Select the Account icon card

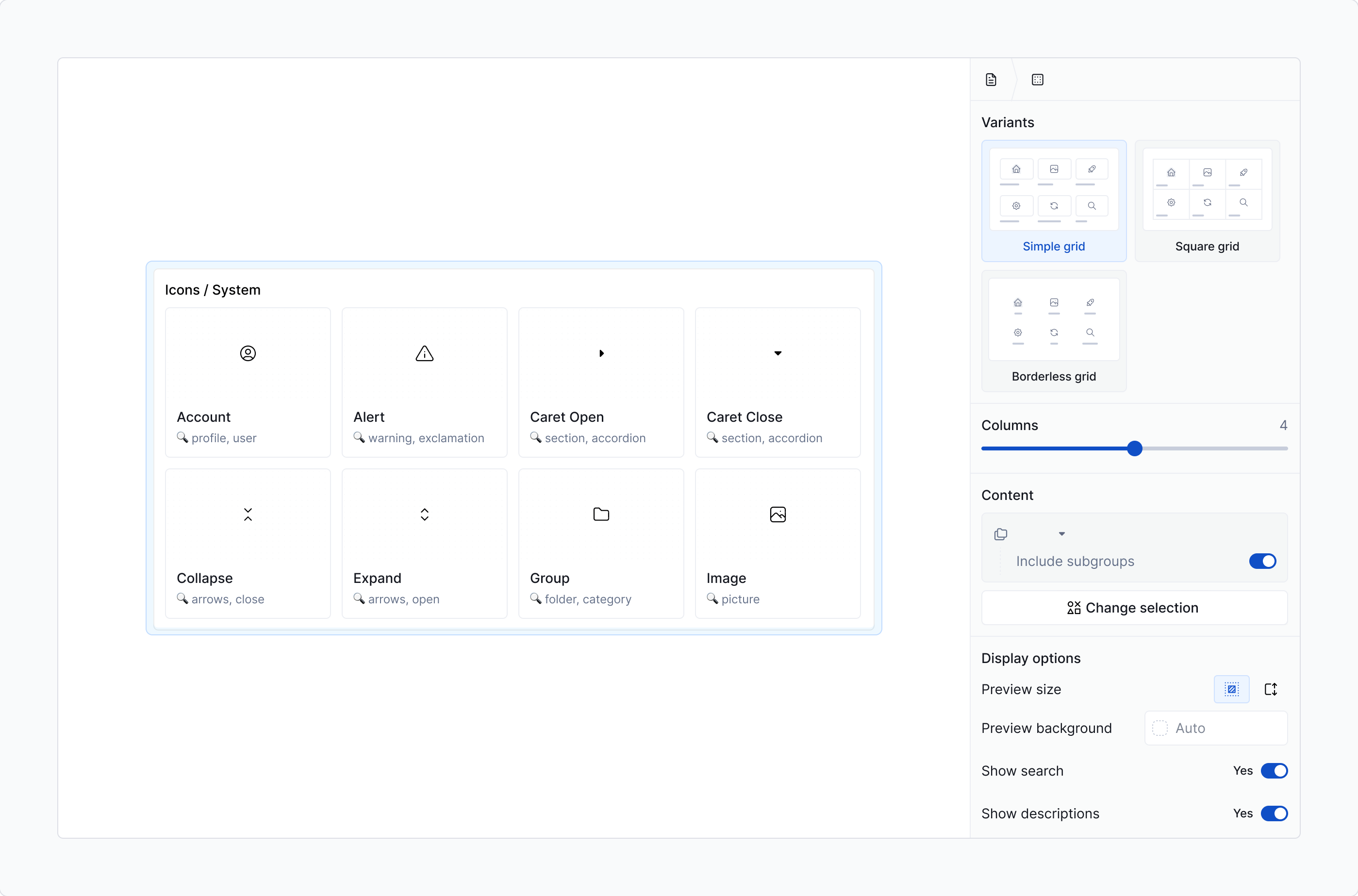248,382
